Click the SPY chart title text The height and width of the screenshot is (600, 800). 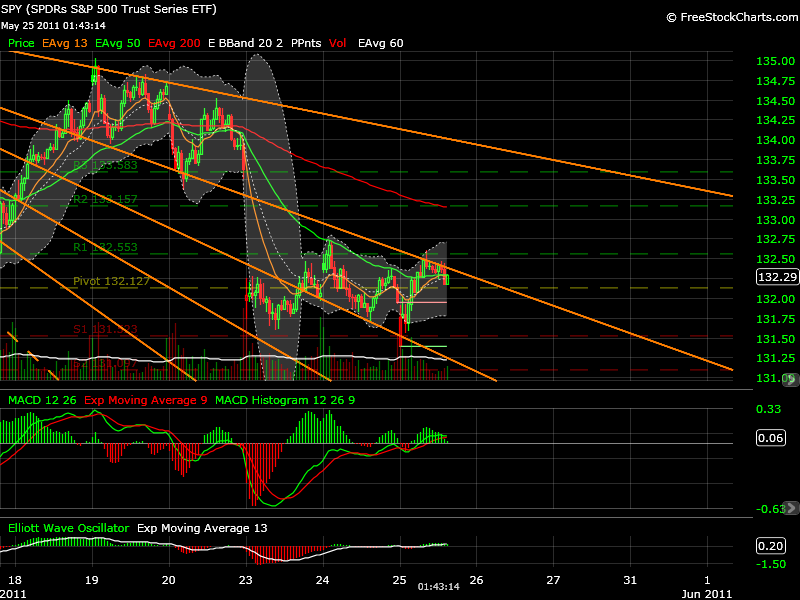coord(110,9)
